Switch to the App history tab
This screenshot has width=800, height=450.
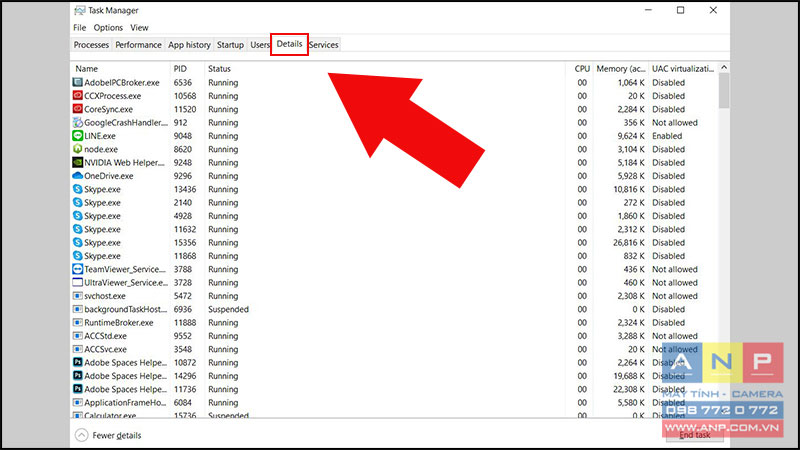[189, 45]
